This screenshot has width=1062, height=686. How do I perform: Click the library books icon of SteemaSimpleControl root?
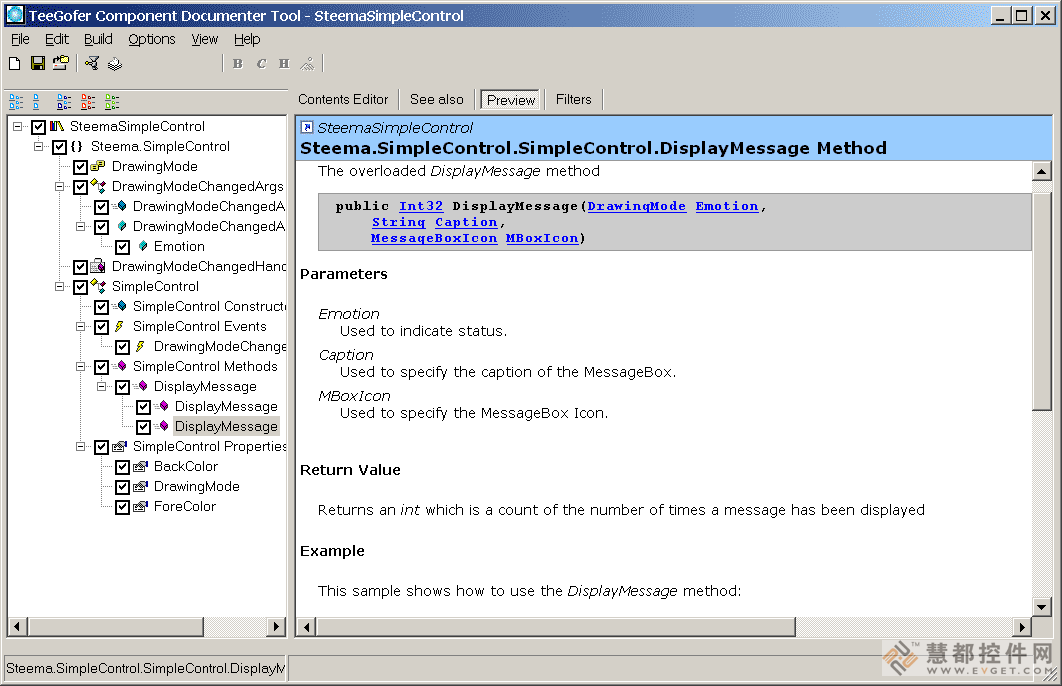(x=57, y=126)
